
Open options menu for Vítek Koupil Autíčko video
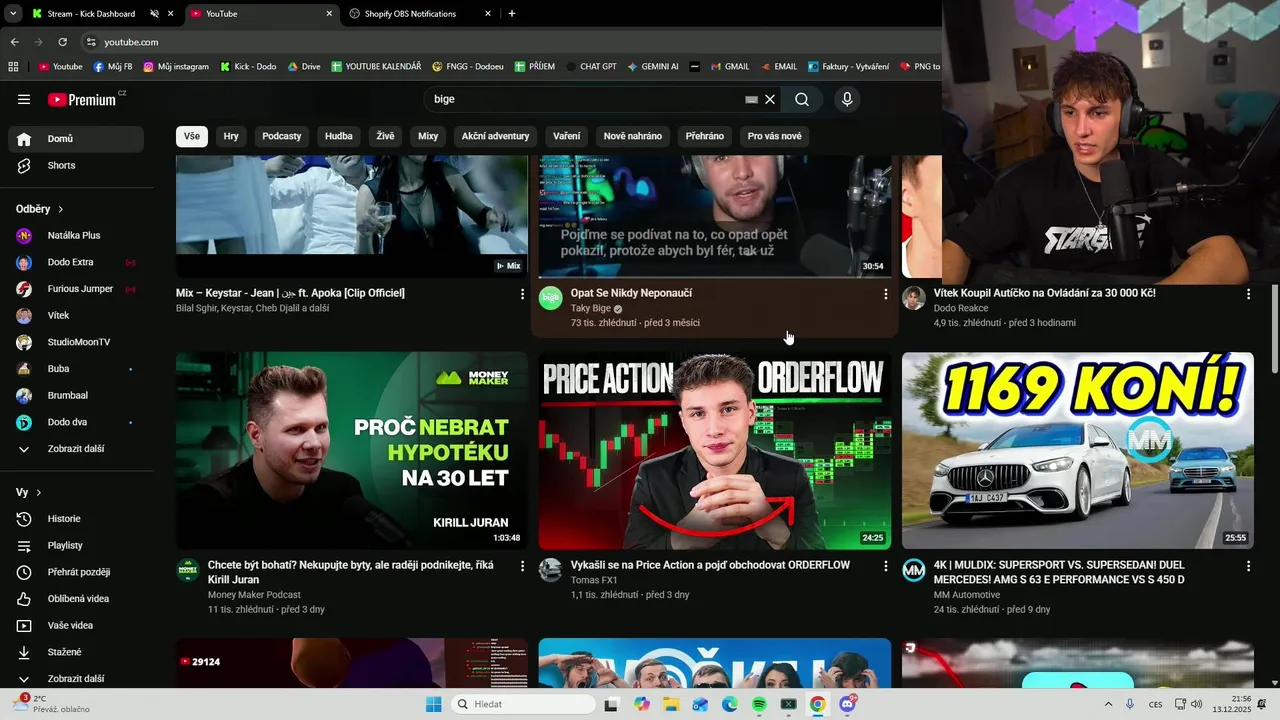click(1248, 294)
